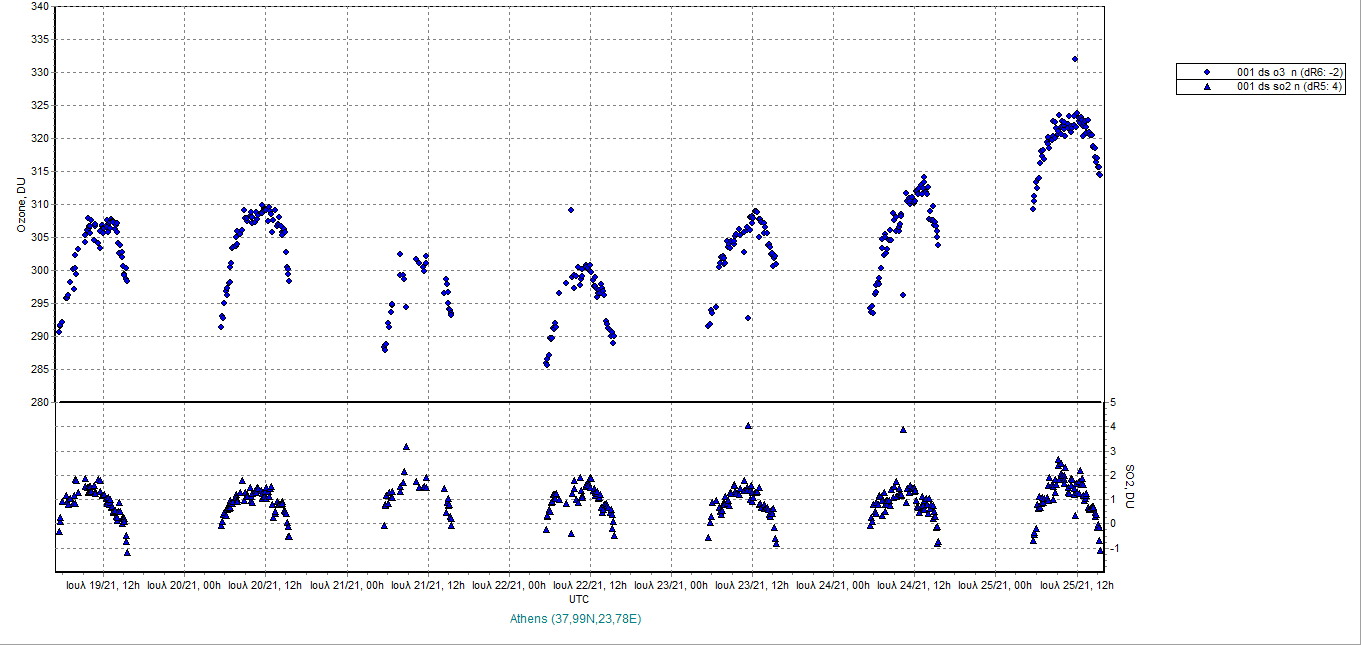This screenshot has width=1361, height=645.
Task: Click the -1 tick label on the SO2 axis
Action: point(1114,548)
